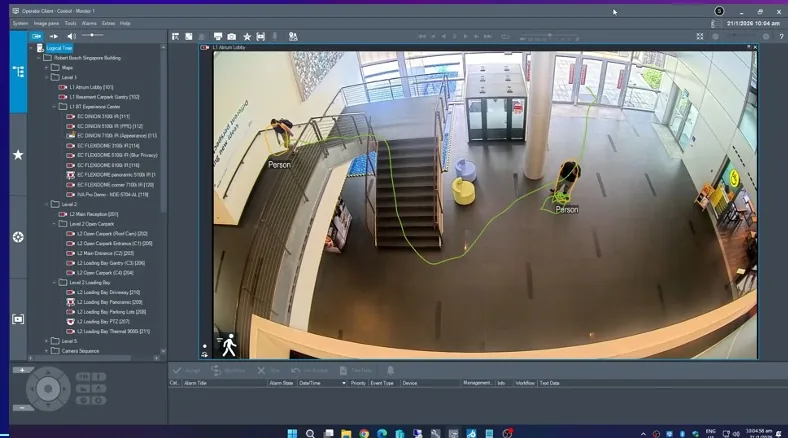
Task: Open the Logical Tree sidebar tab
Action: 18,72
